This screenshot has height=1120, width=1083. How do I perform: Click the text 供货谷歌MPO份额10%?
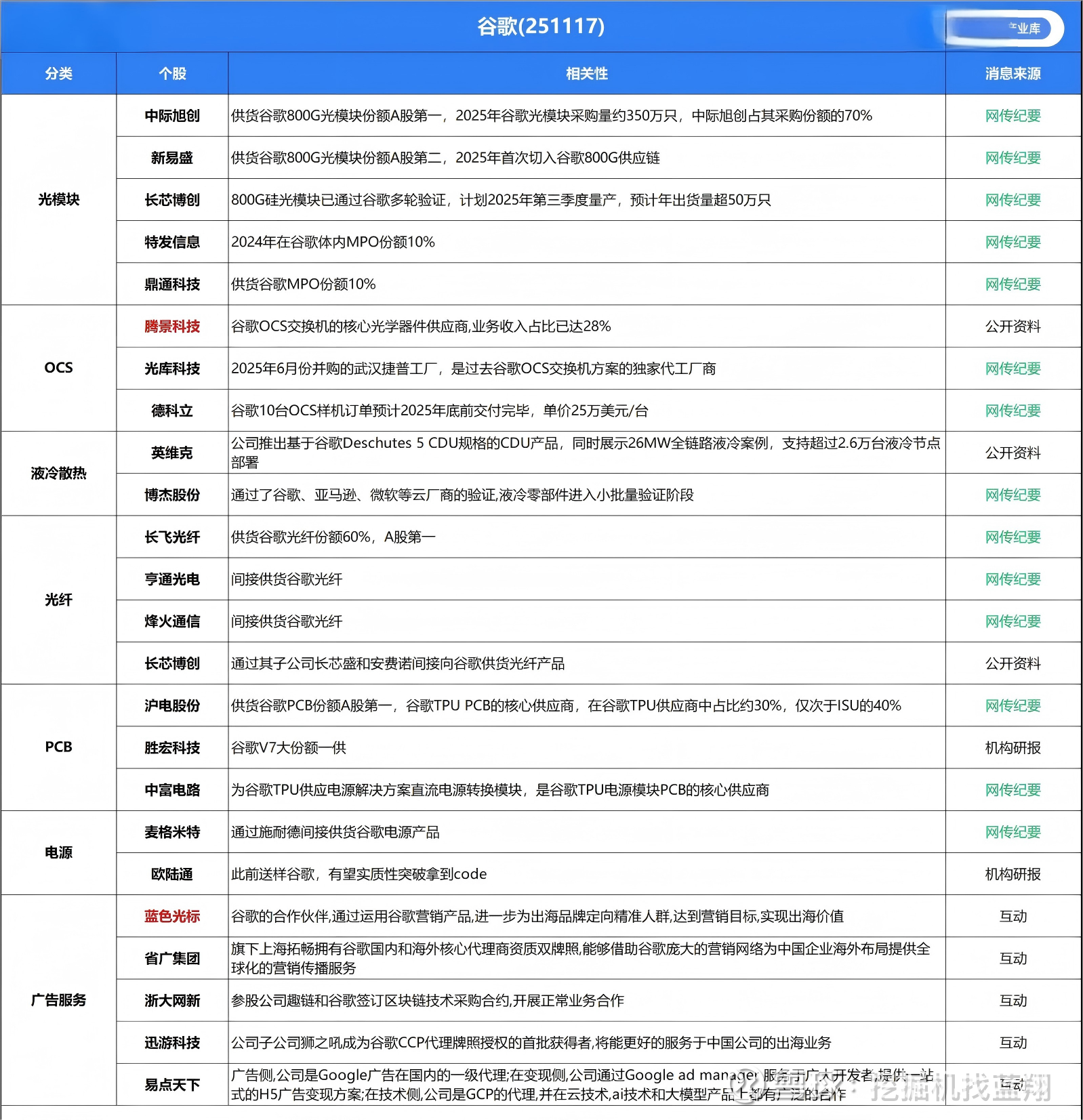(303, 284)
